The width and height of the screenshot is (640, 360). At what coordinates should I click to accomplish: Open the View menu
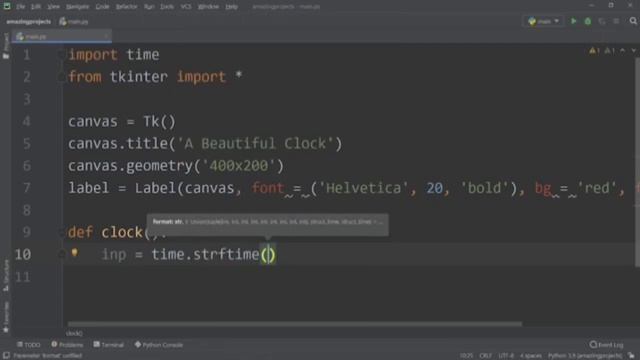click(53, 7)
